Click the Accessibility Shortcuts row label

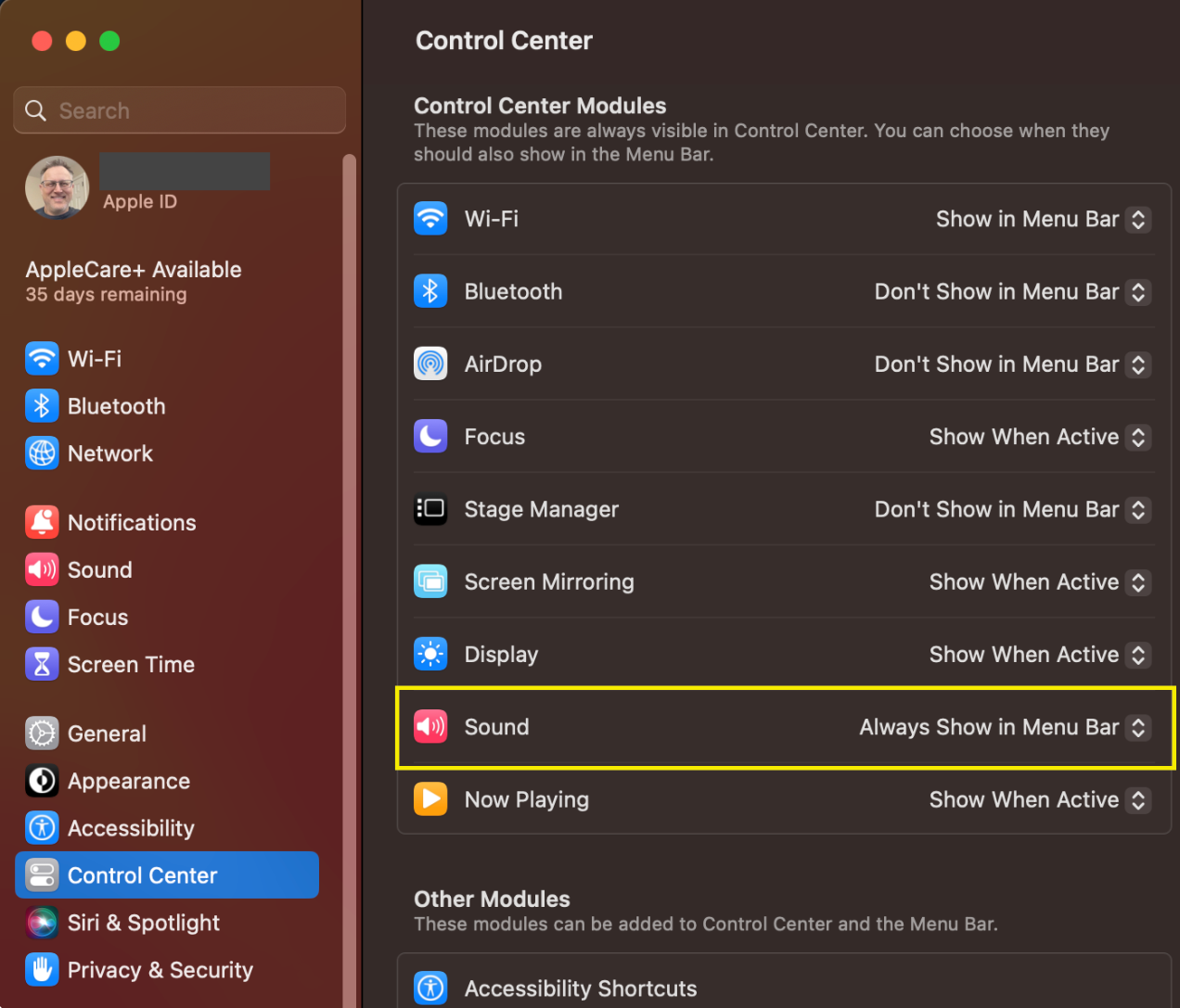[x=581, y=989]
